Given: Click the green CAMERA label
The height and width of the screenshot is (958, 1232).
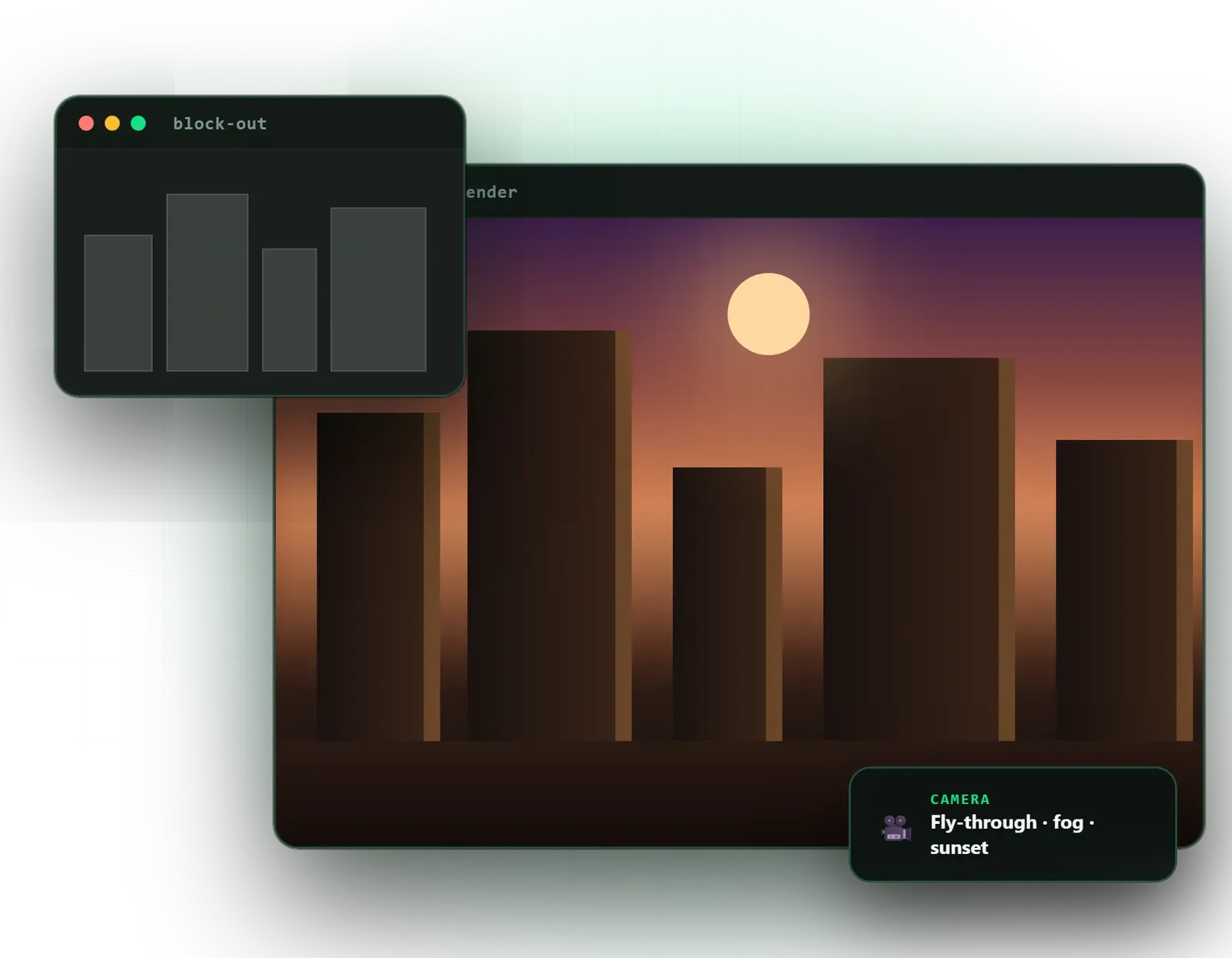Looking at the screenshot, I should tap(959, 799).
